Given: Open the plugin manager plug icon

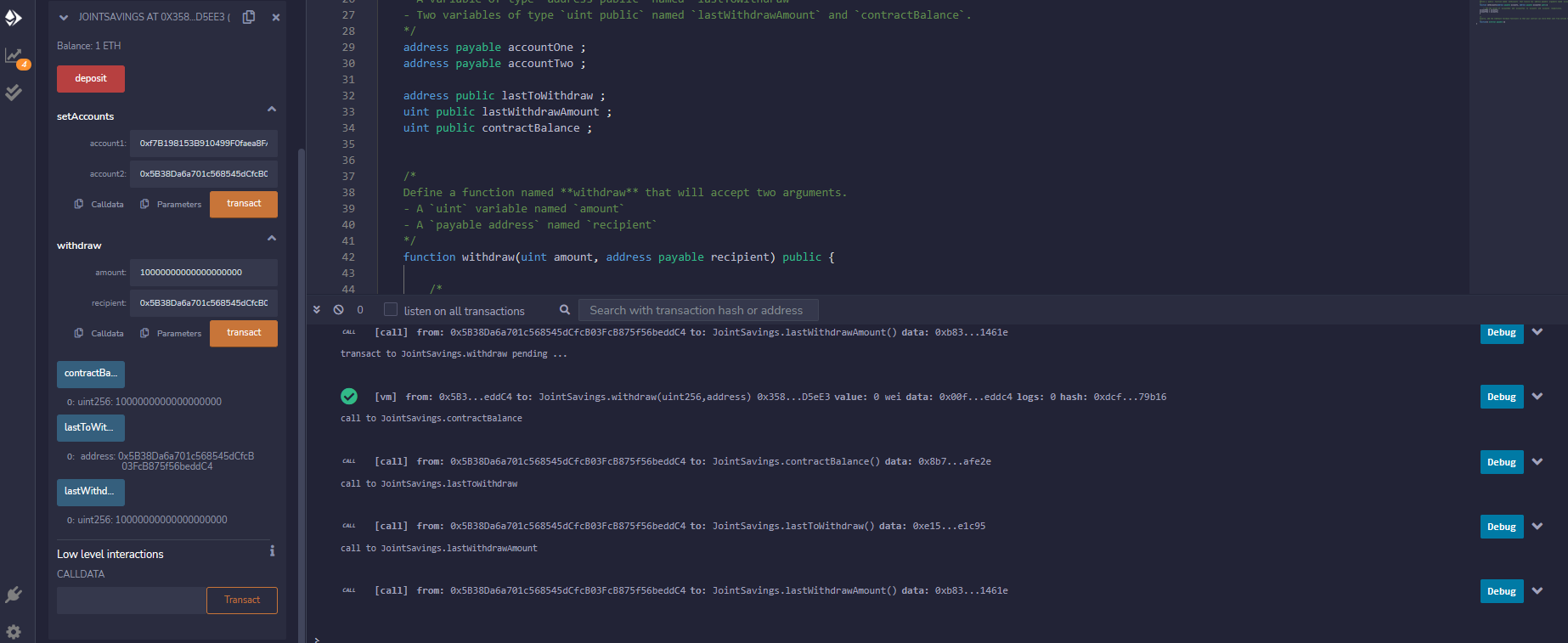Looking at the screenshot, I should click(14, 595).
